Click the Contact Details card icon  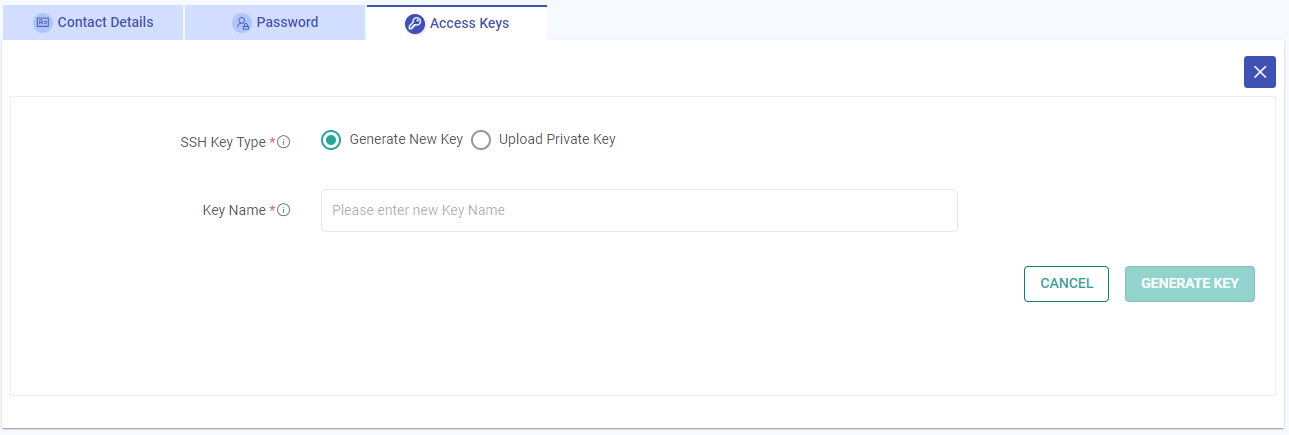[x=43, y=23]
